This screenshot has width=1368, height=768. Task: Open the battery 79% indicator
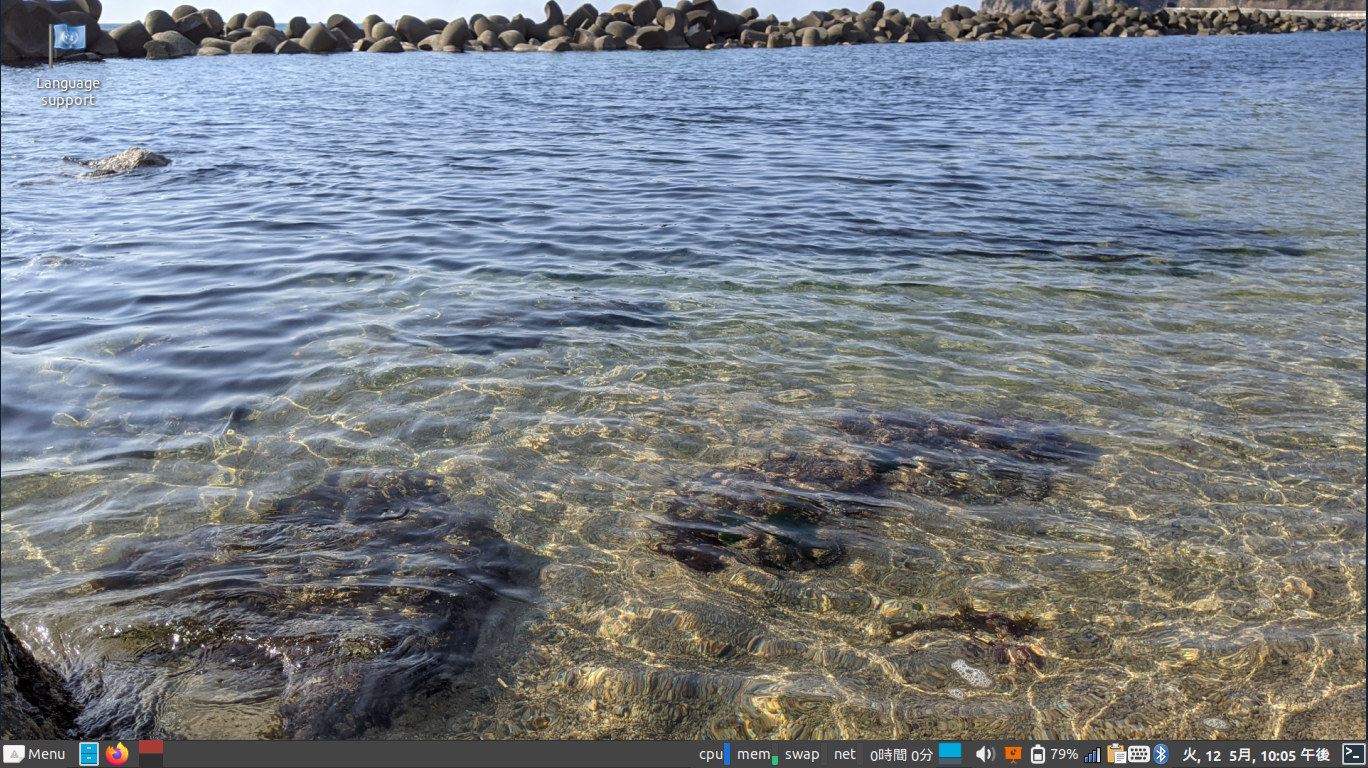tap(1054, 754)
